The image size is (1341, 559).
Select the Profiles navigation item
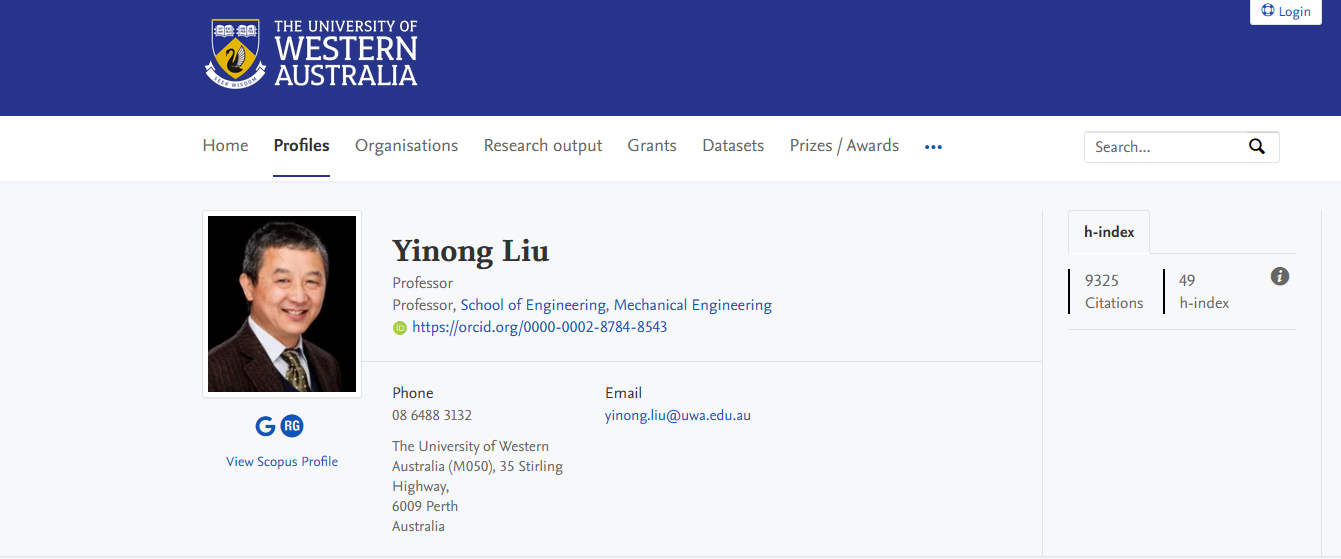click(301, 146)
